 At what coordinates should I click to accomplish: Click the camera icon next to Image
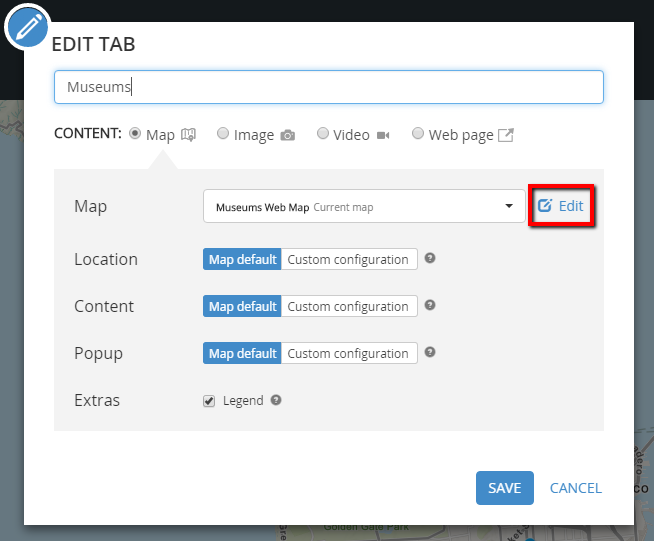pyautogui.click(x=287, y=135)
